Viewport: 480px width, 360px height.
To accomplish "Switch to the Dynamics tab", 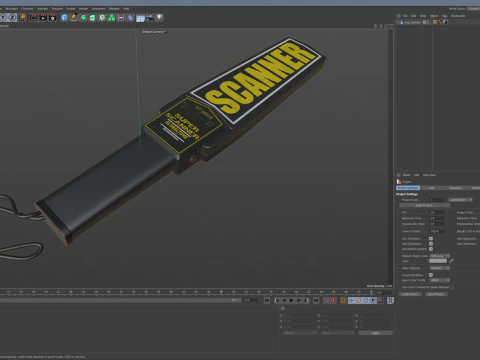I will tap(456, 188).
